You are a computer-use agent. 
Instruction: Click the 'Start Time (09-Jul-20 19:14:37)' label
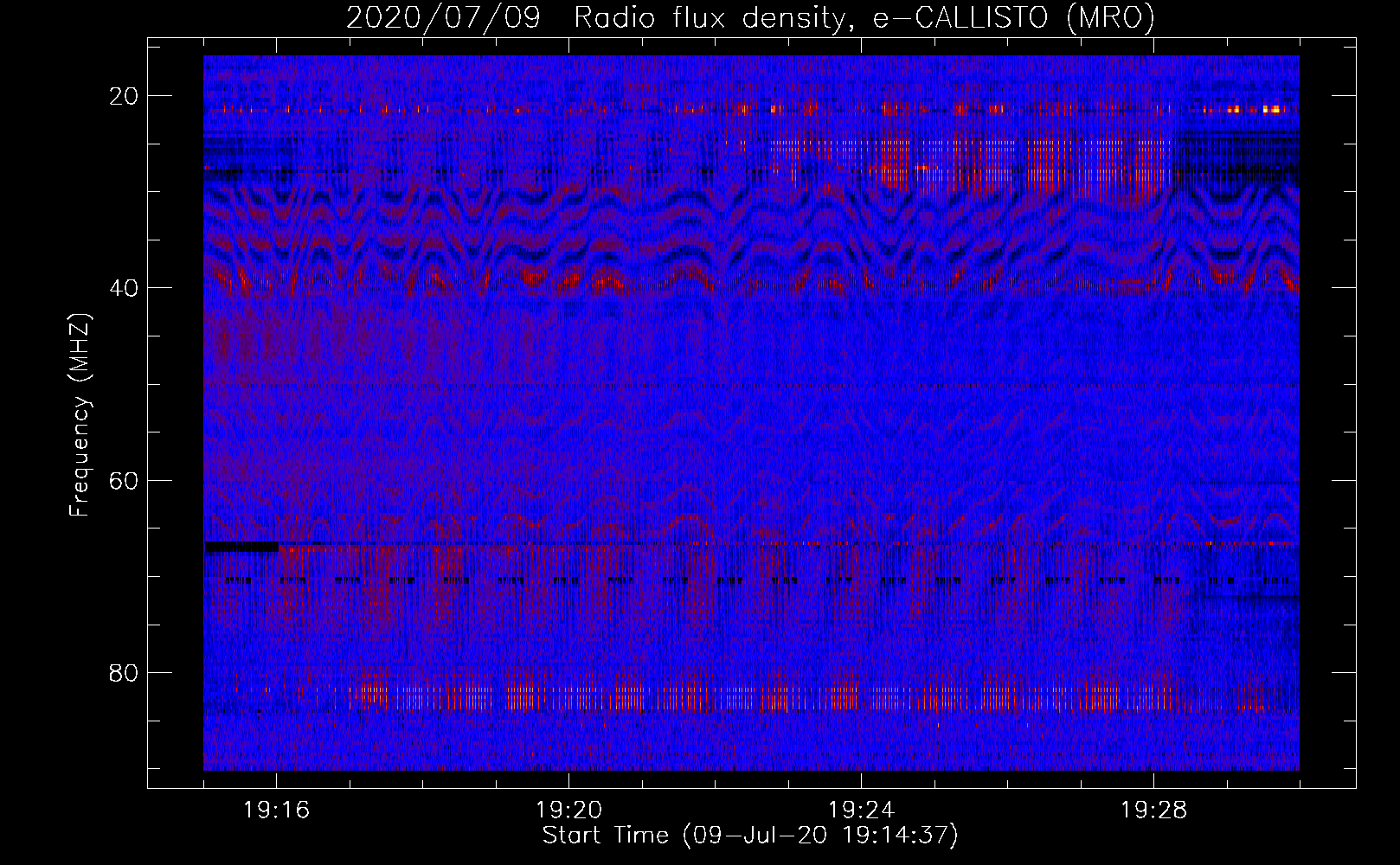tap(750, 836)
